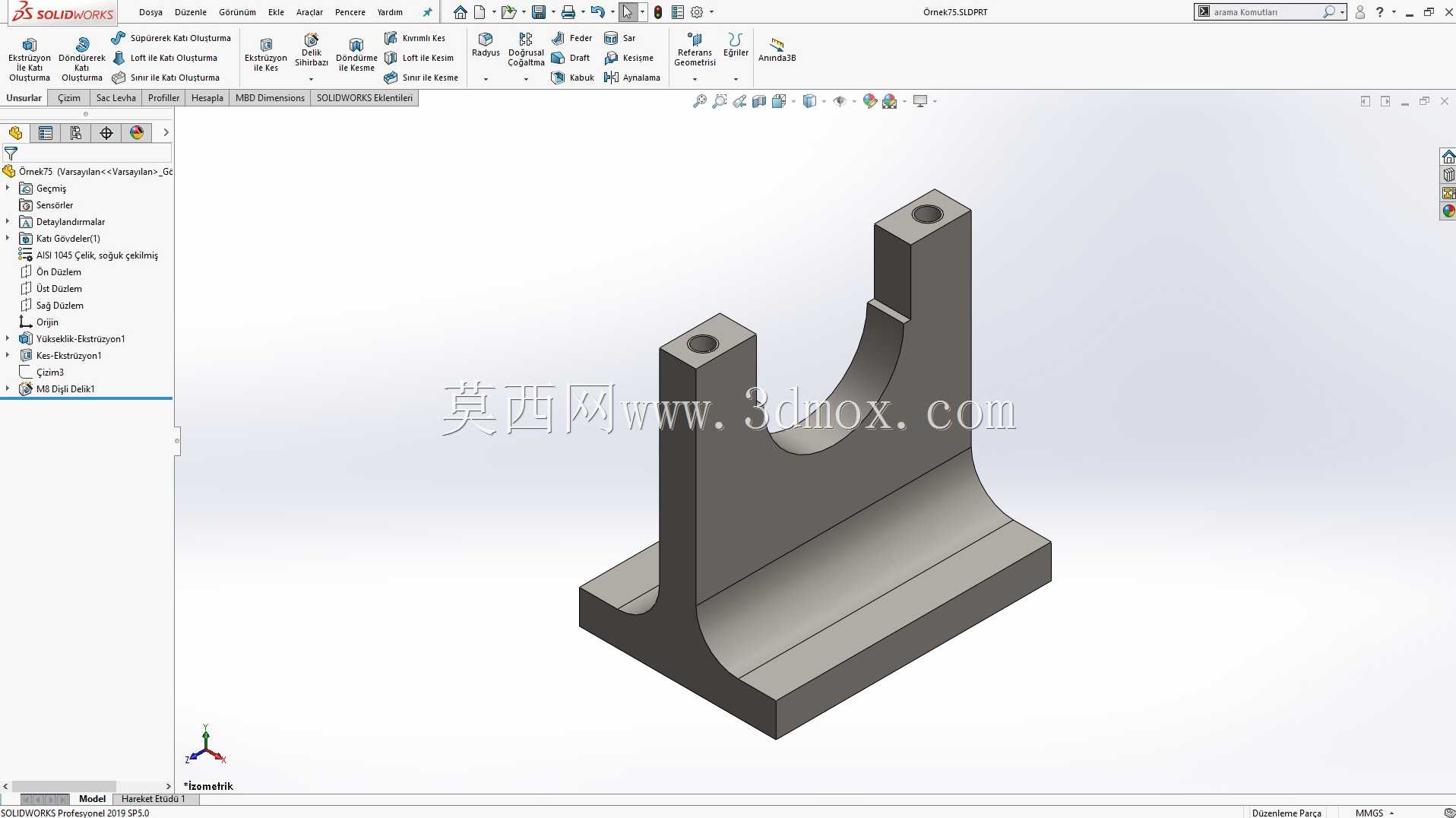
Task: Click the Kesişme intersect tool
Action: [629, 58]
